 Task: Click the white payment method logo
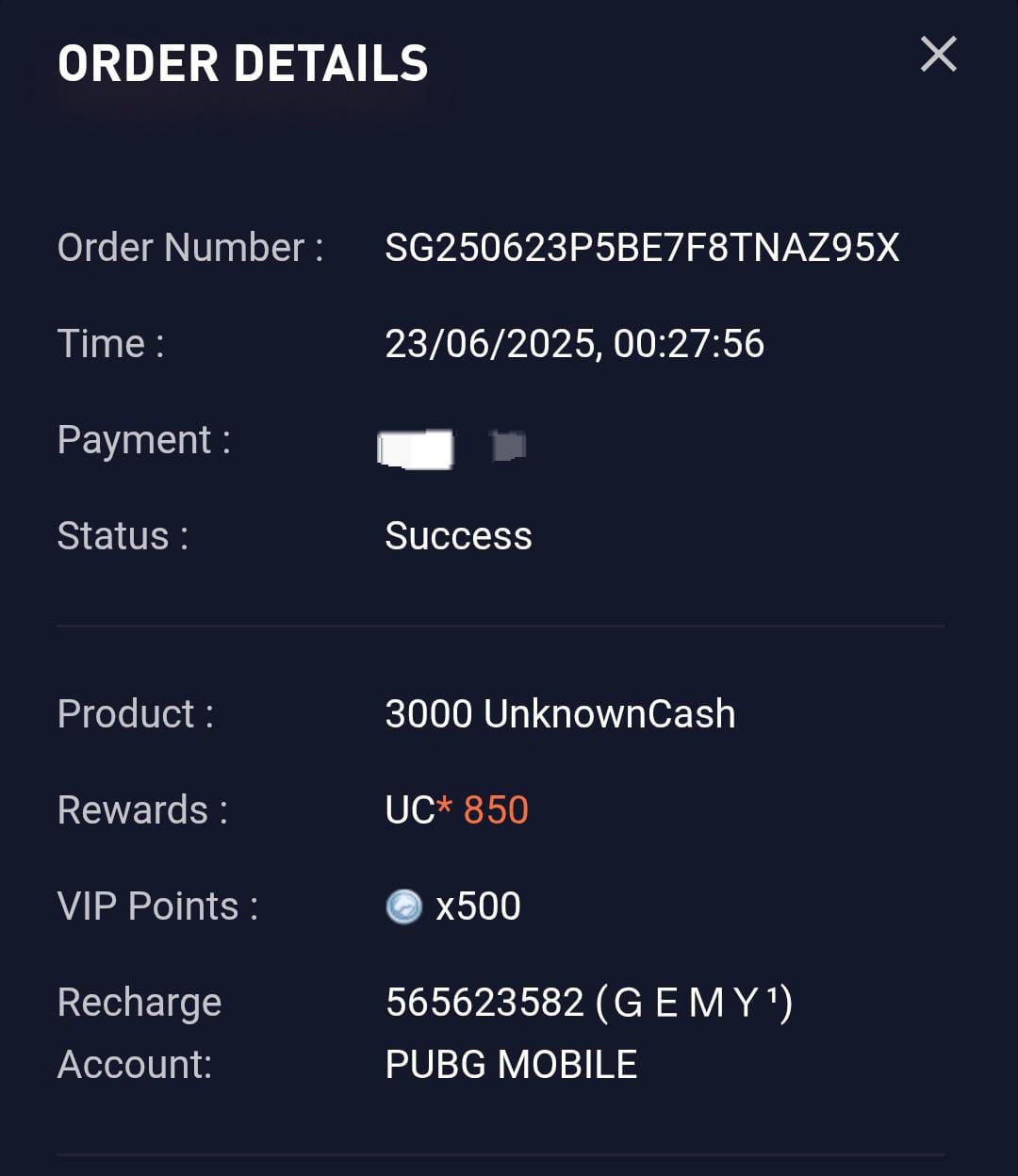(x=416, y=449)
